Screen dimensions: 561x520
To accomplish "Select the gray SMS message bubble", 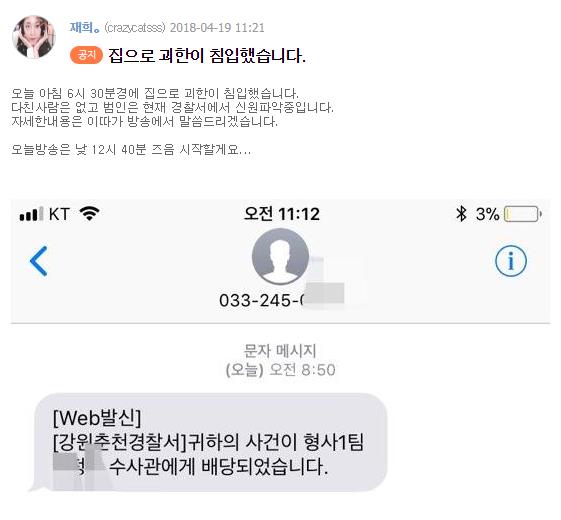I will click(x=211, y=442).
